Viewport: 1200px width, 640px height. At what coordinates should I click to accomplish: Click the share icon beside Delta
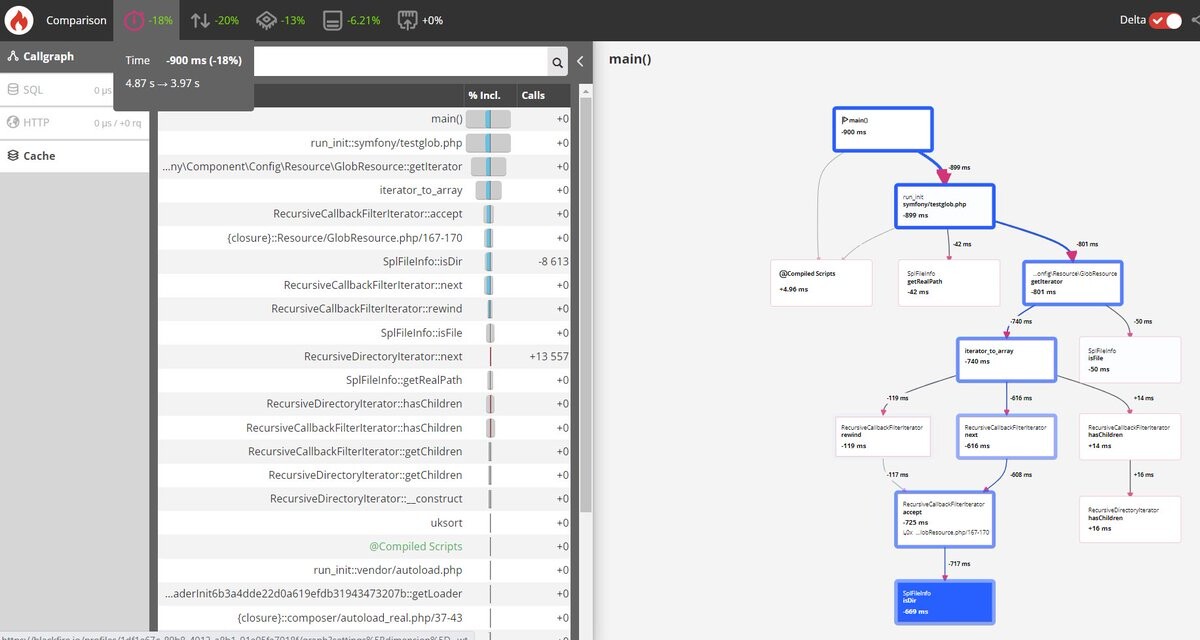(1195, 20)
